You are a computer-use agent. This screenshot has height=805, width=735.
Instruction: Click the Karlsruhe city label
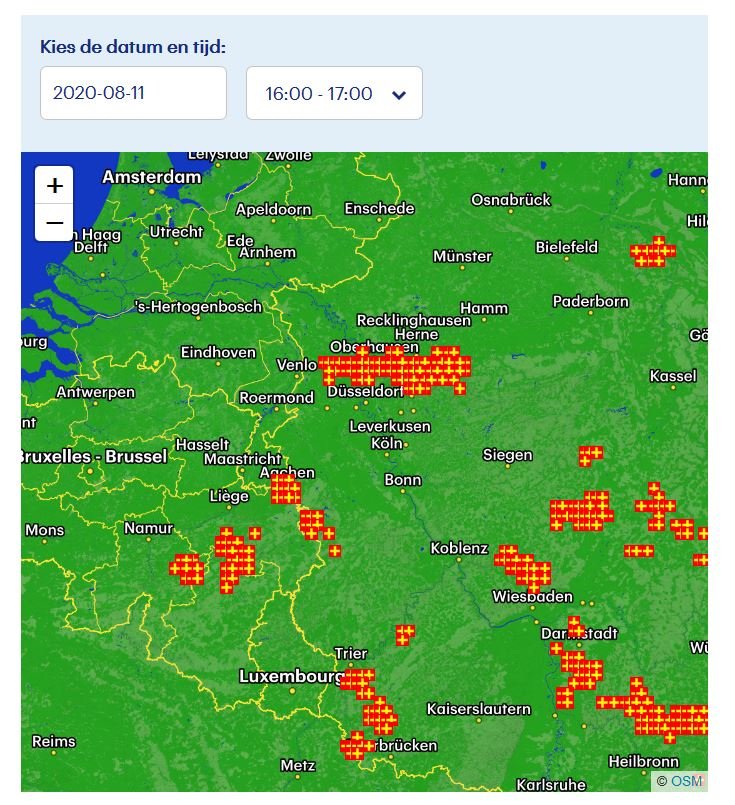click(x=551, y=785)
